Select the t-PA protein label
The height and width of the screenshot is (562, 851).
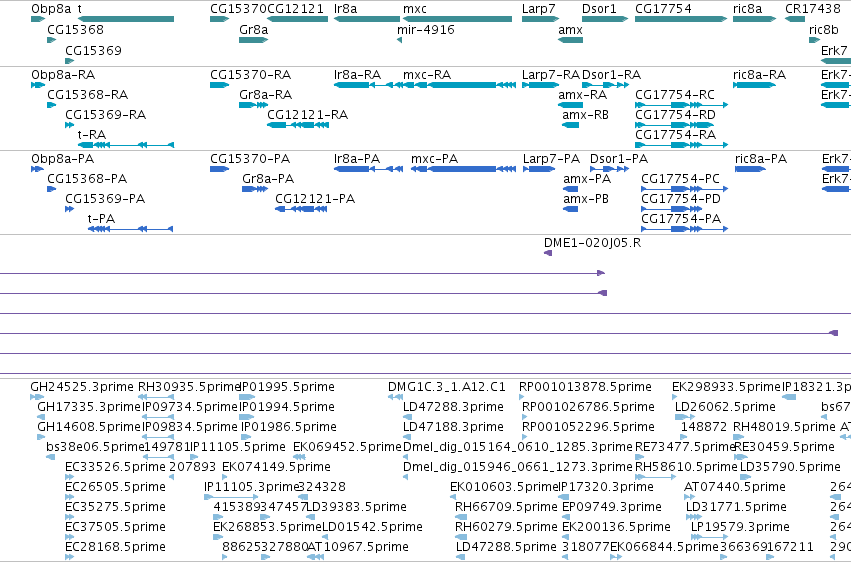(101, 219)
